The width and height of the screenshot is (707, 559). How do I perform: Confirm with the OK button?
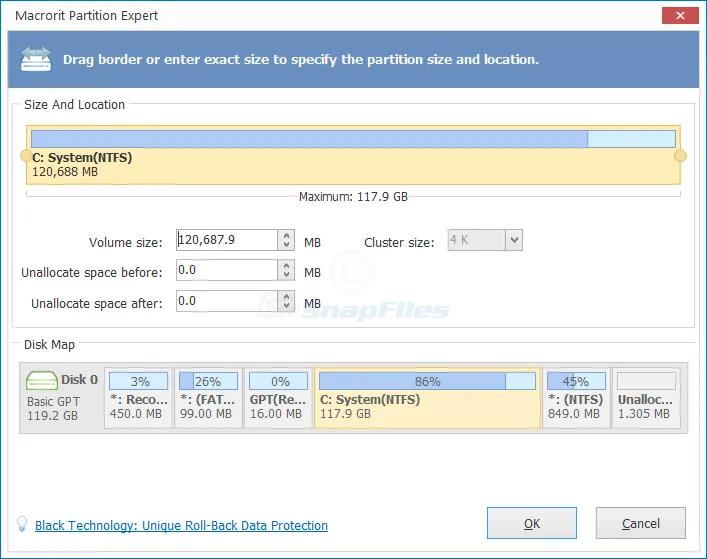pos(532,523)
